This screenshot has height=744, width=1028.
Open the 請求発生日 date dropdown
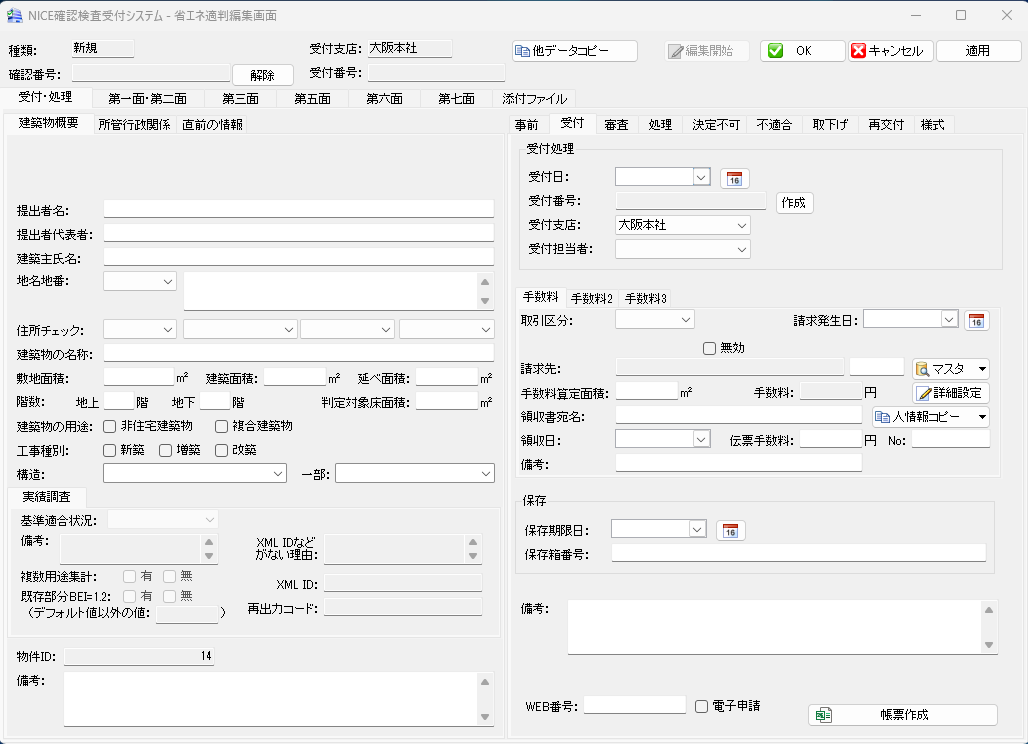[x=950, y=319]
